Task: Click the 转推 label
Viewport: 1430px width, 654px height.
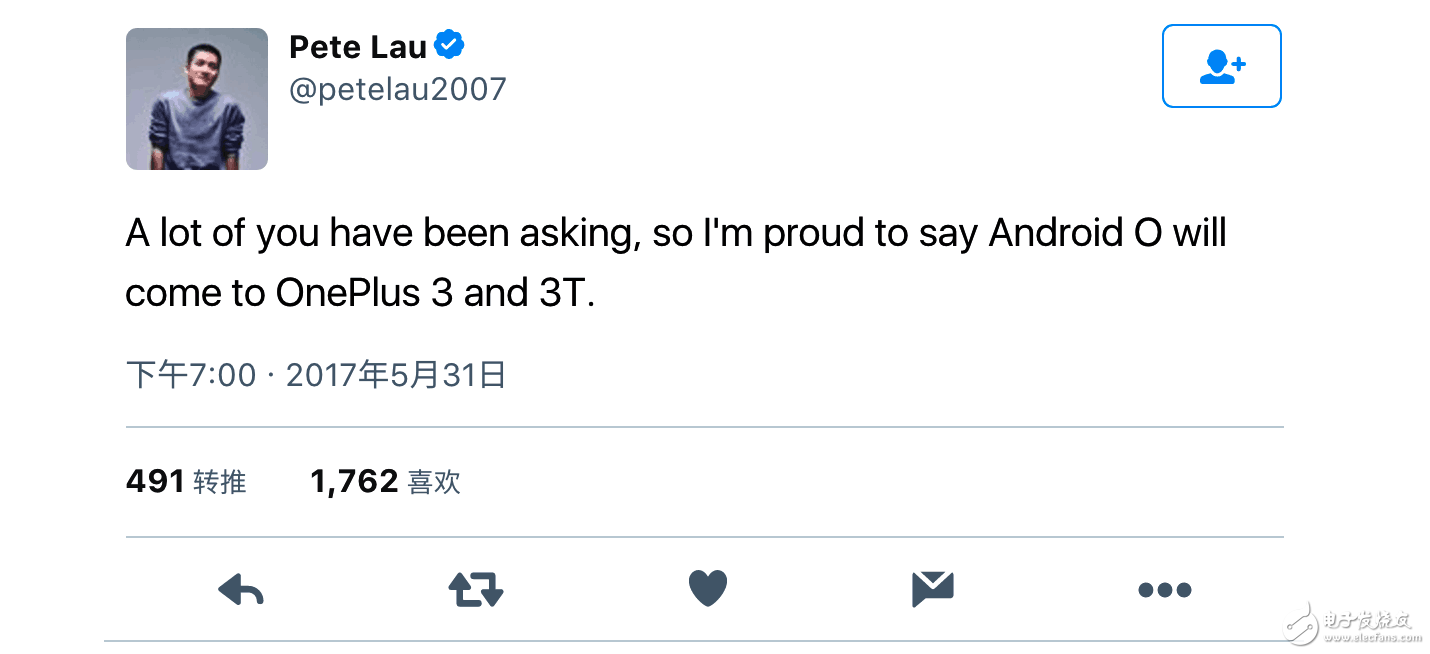Action: (x=220, y=483)
